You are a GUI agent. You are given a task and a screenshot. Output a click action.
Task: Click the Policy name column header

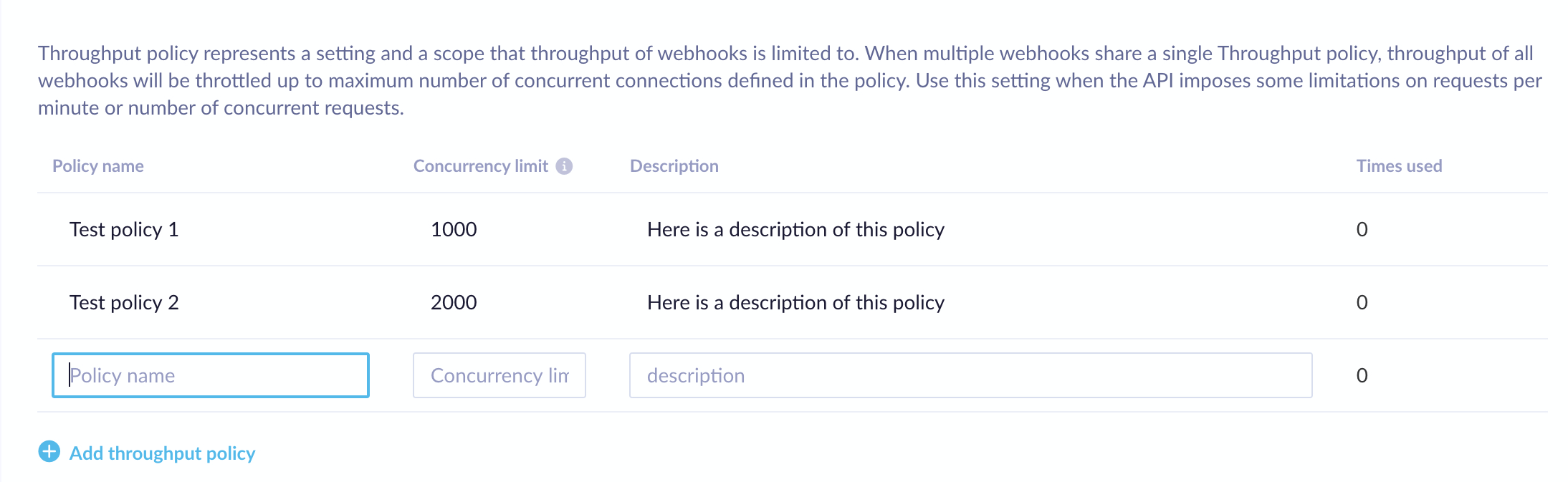pyautogui.click(x=98, y=166)
